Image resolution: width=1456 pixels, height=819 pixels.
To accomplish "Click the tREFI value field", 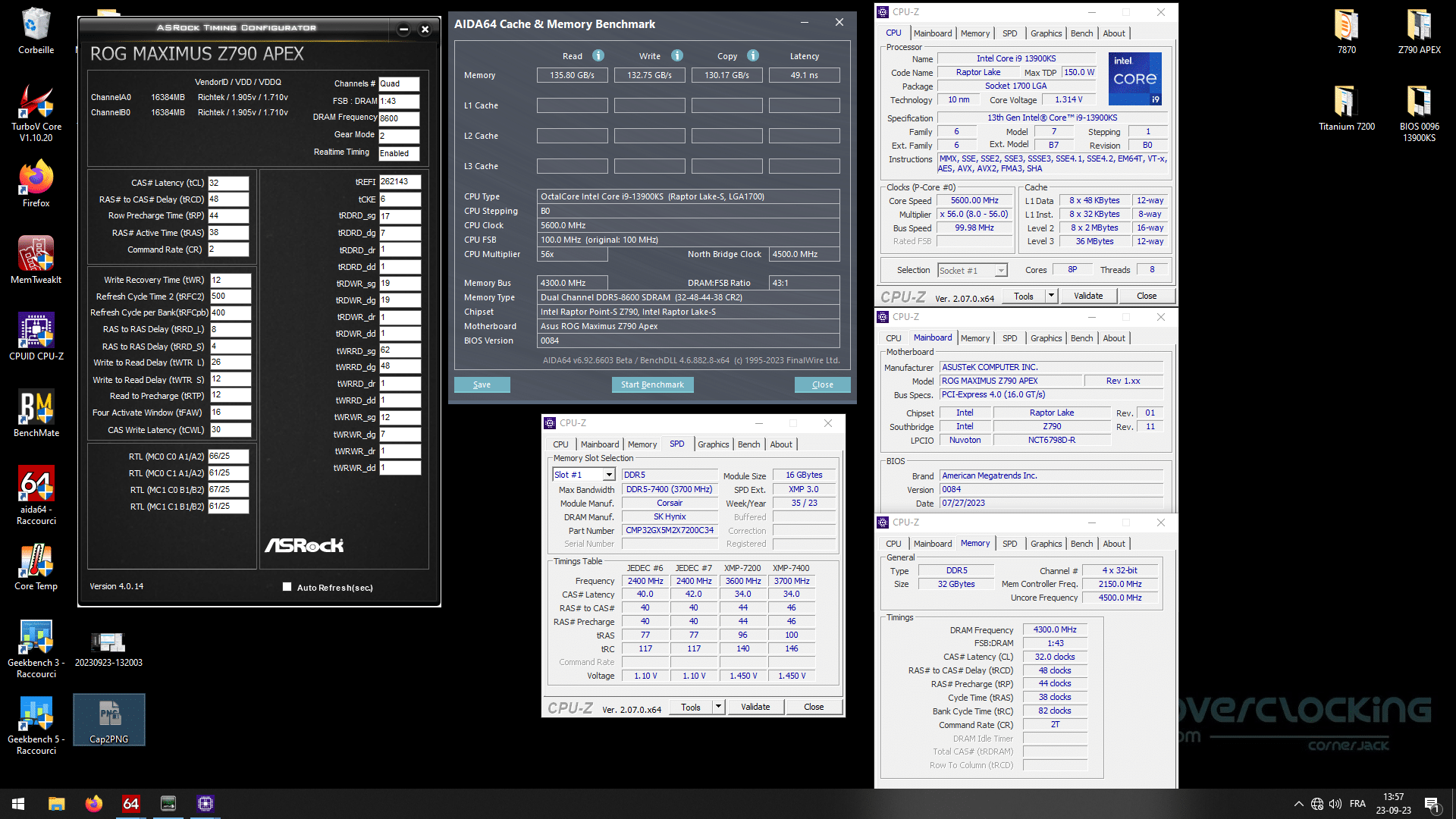I will pyautogui.click(x=400, y=182).
